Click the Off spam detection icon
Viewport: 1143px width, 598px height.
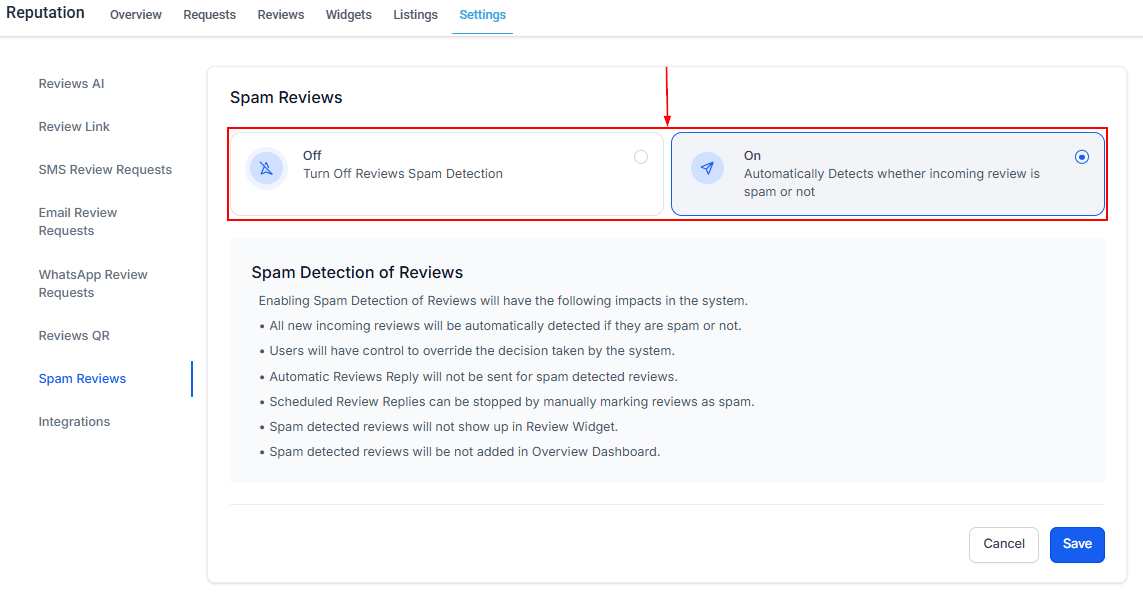266,169
